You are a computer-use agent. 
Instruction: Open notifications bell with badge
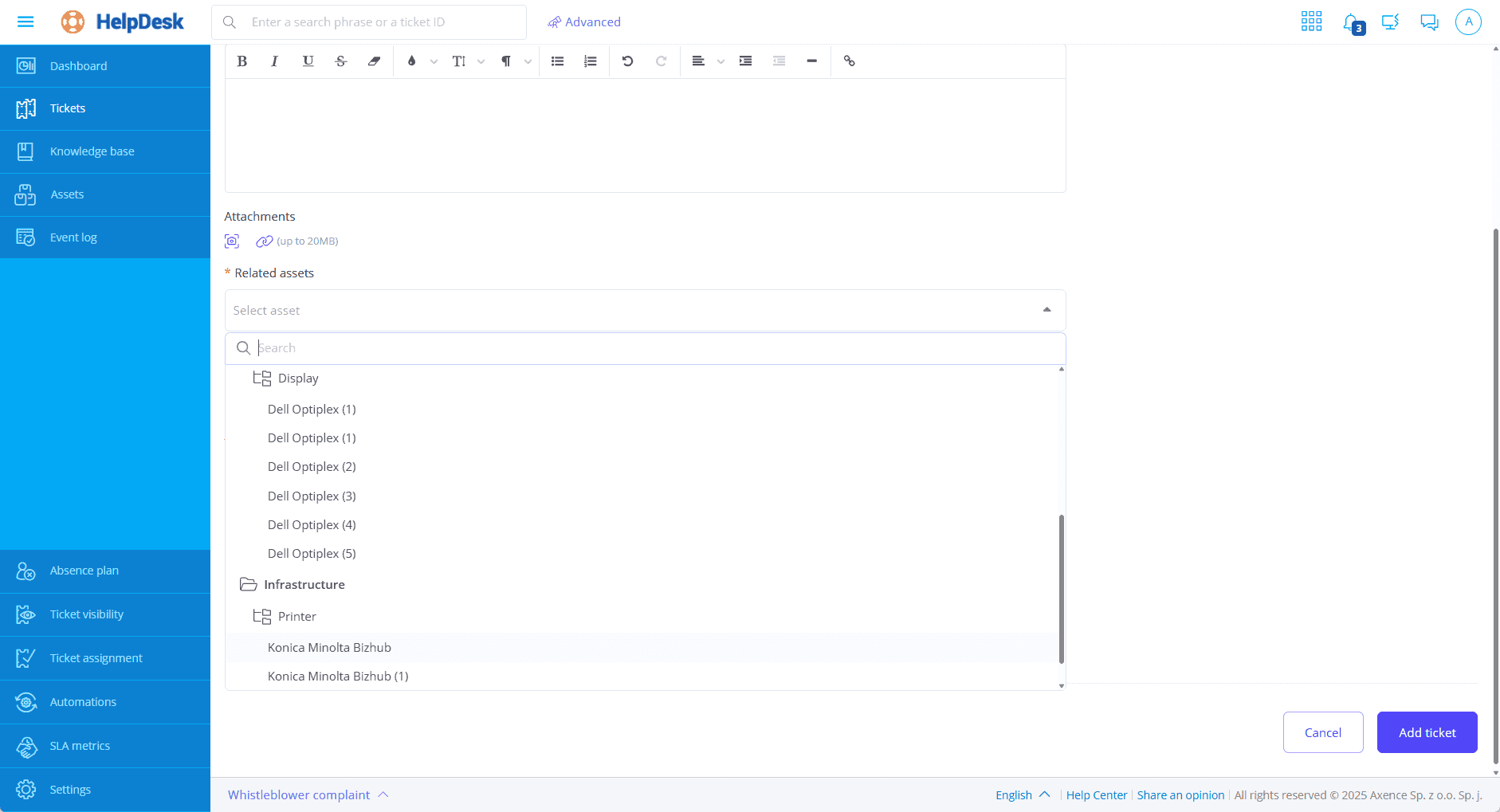[1352, 23]
